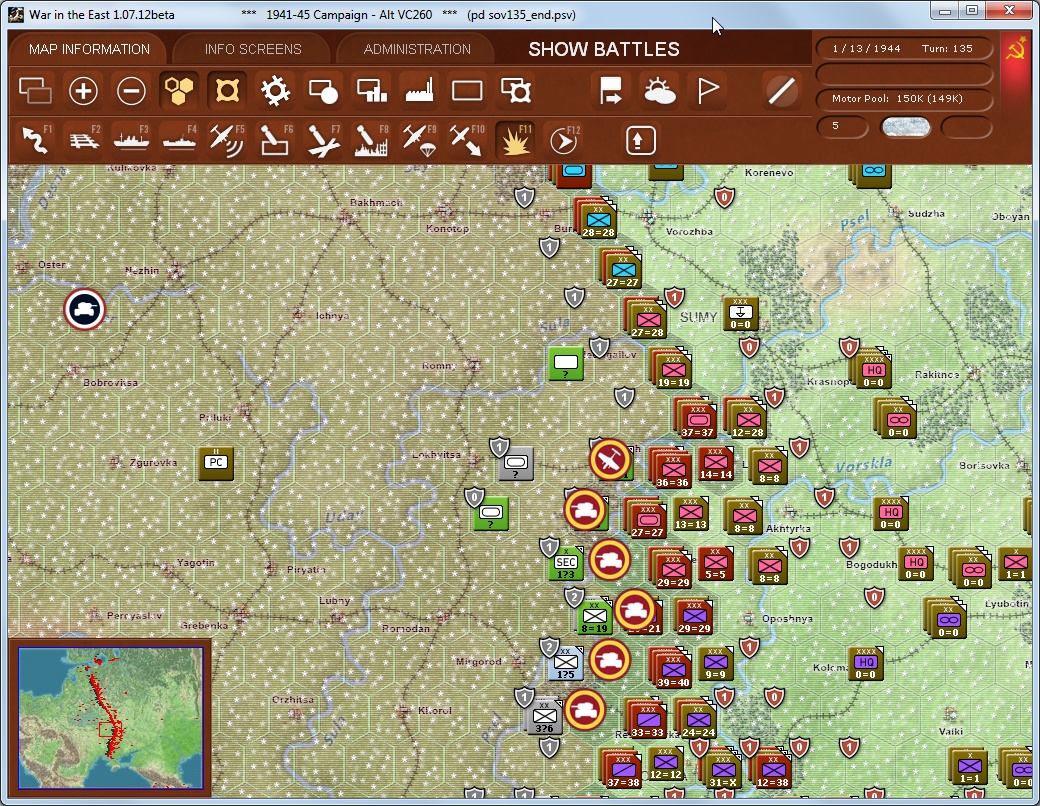Click the gear-shaped fort levels icon

pos(275,91)
